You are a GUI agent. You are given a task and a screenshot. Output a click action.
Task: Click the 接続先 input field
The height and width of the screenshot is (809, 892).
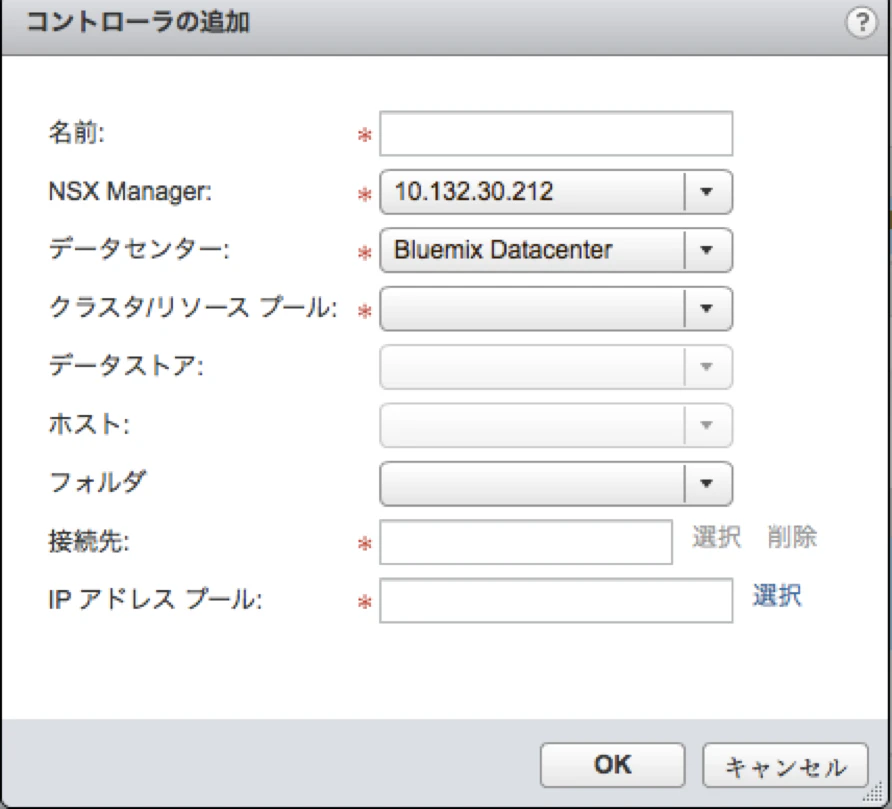click(x=526, y=542)
